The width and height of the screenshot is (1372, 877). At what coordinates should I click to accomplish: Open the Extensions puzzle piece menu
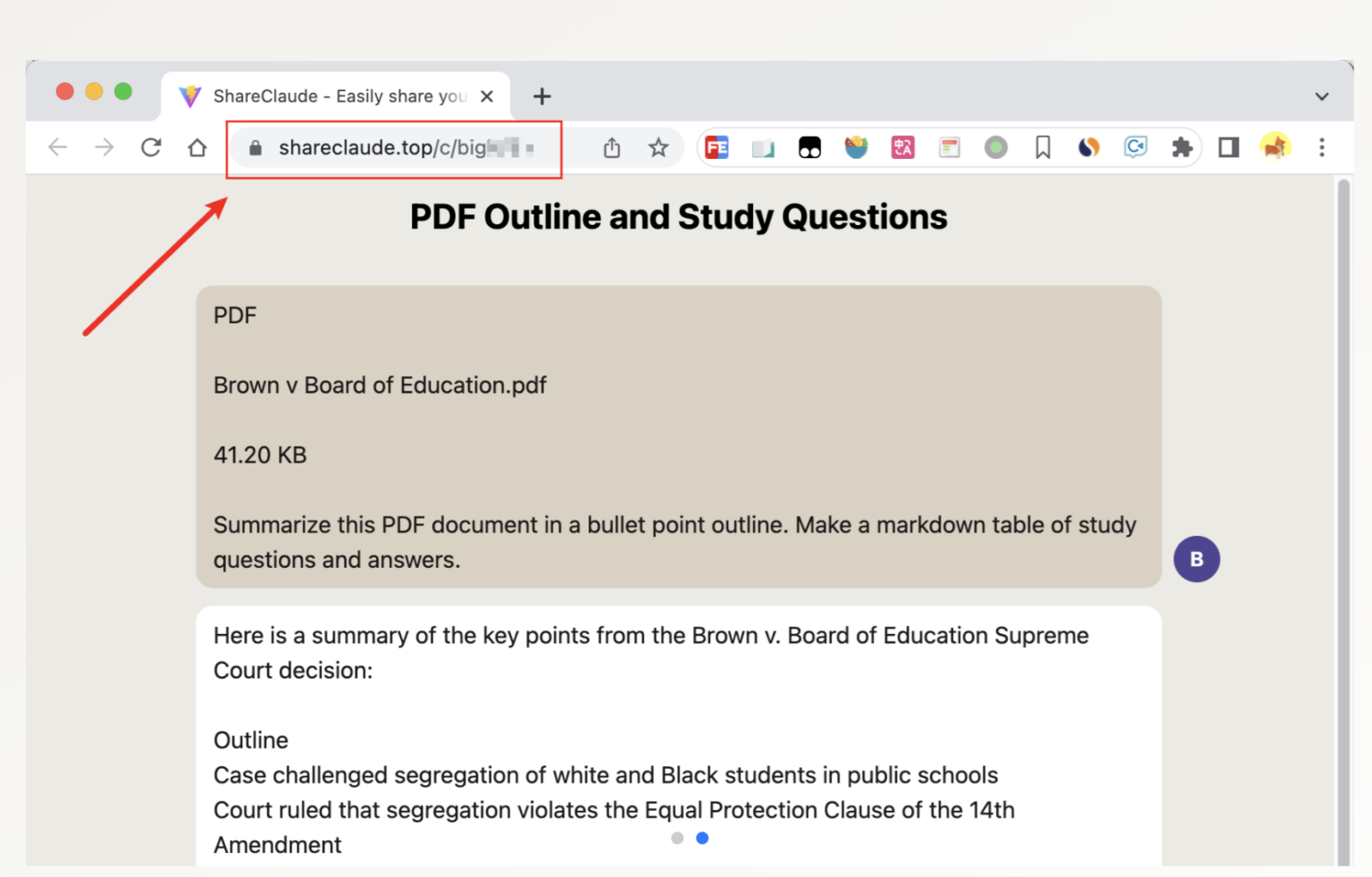[1182, 147]
